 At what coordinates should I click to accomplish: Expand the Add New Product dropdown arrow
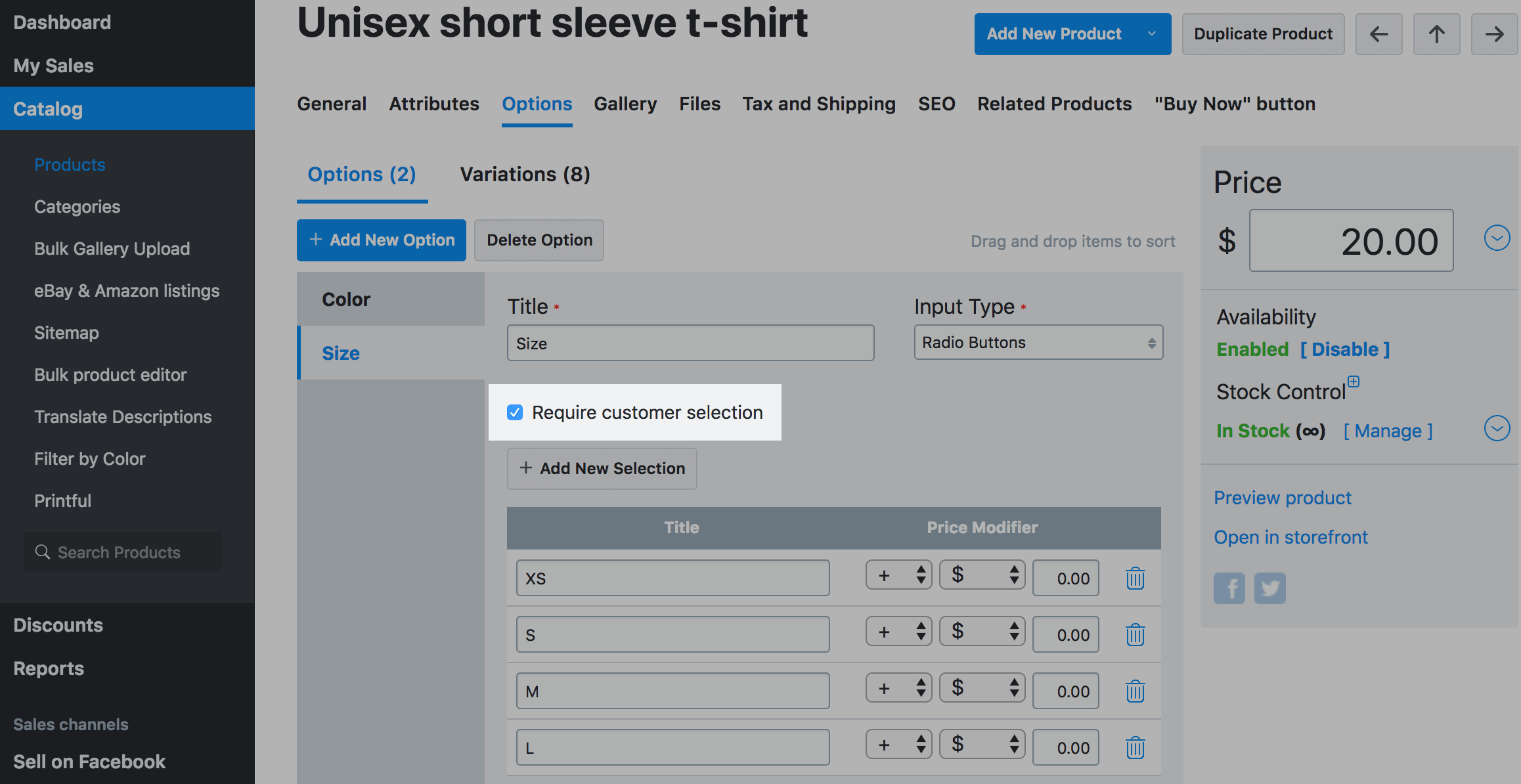pos(1151,34)
